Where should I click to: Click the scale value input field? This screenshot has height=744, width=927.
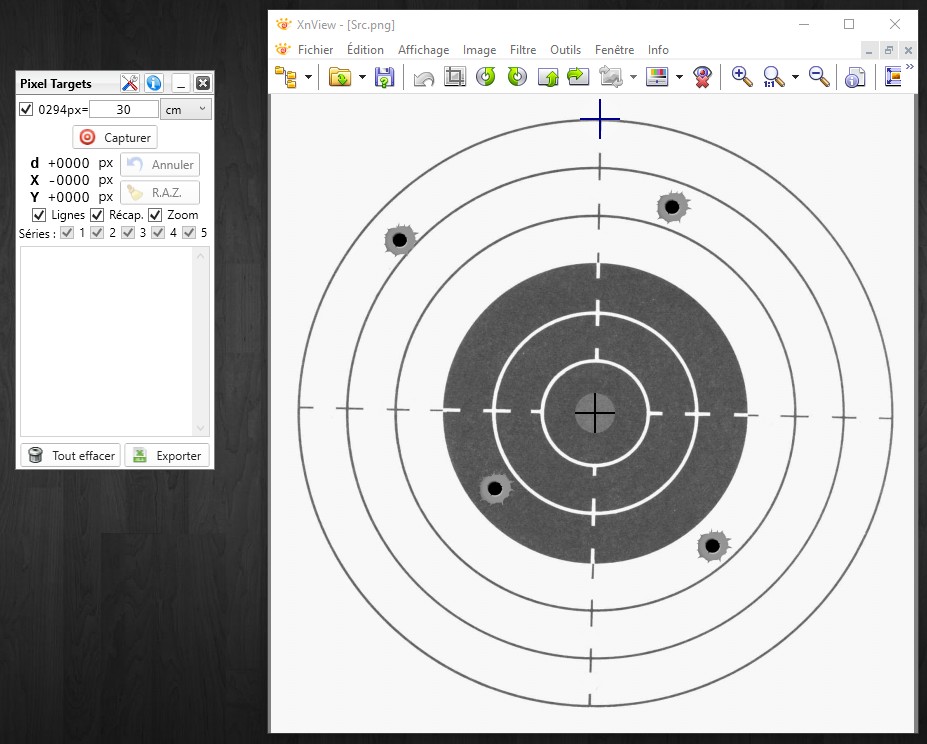[x=124, y=109]
